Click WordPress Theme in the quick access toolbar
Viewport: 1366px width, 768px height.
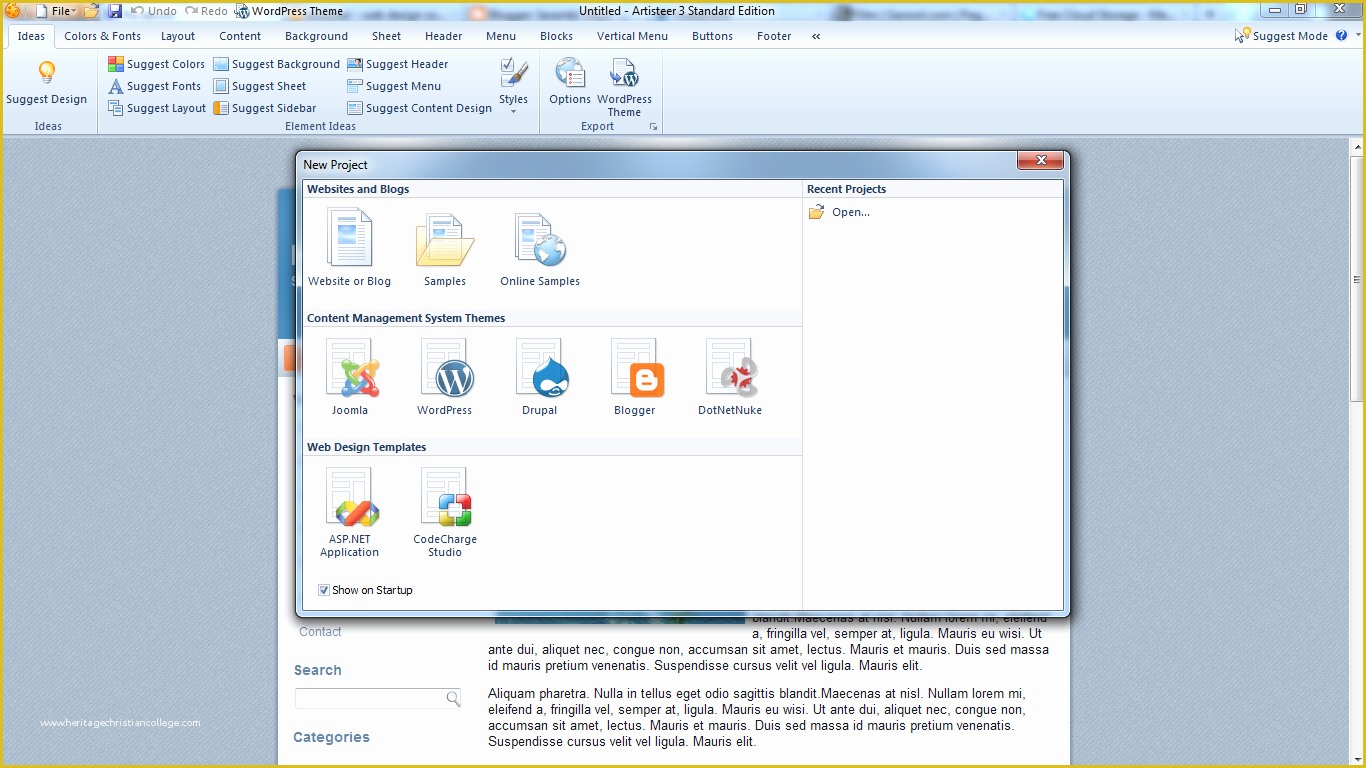288,11
